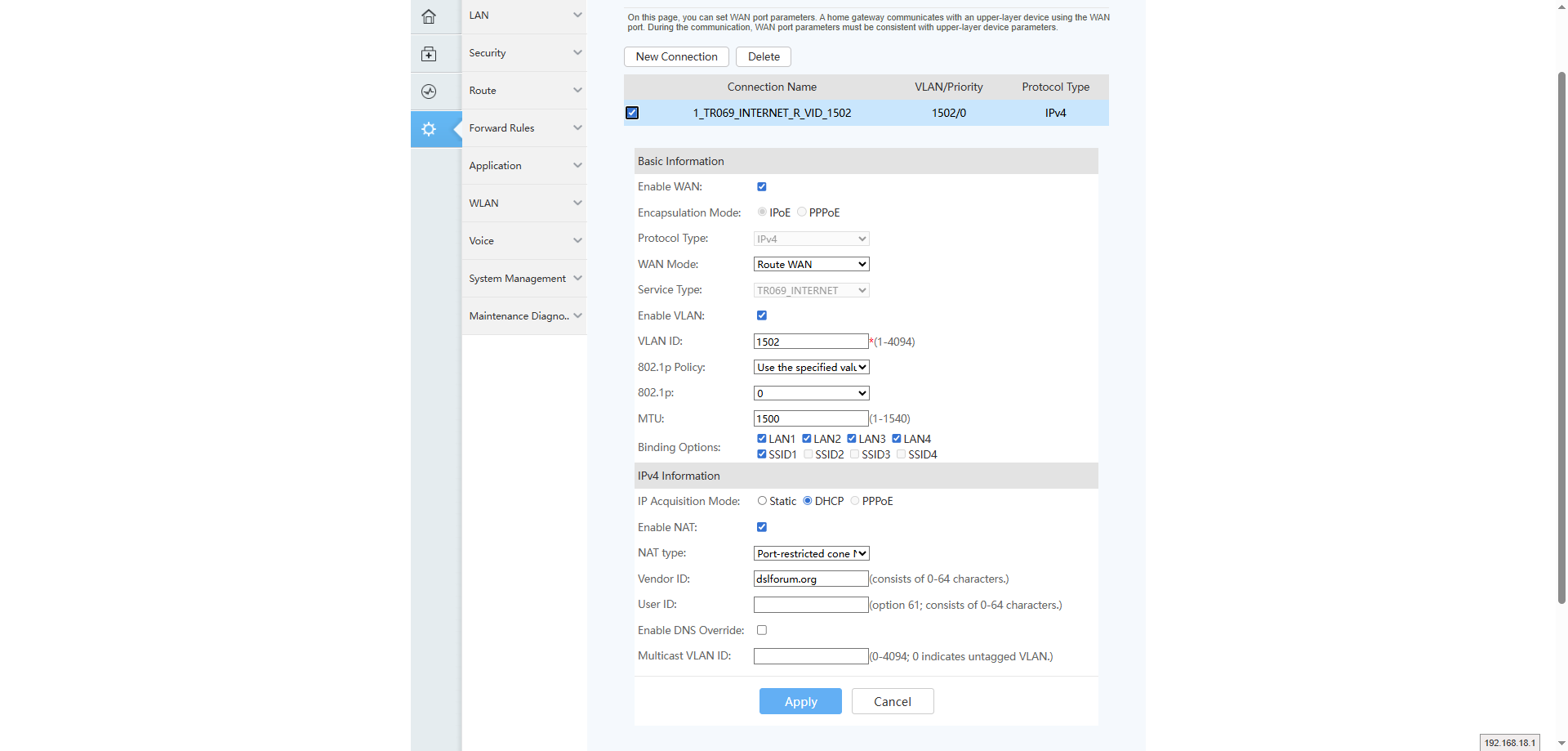Screen dimensions: 1568x751
Task: Open the NAT type dropdown
Action: click(x=811, y=553)
